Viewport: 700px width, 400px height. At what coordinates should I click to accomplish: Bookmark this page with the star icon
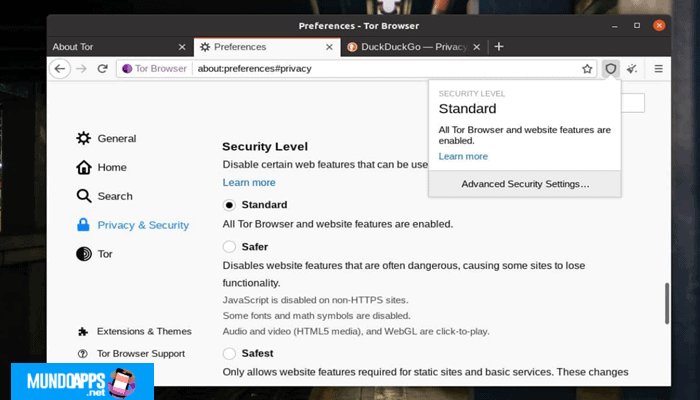click(587, 69)
